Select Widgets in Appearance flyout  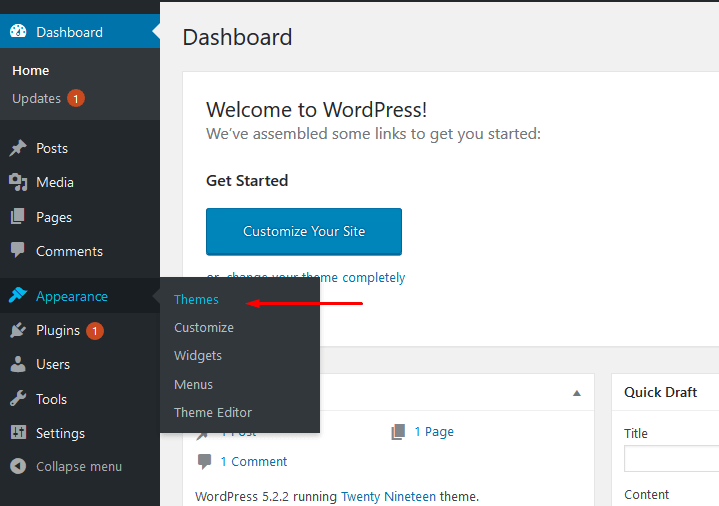[198, 356]
